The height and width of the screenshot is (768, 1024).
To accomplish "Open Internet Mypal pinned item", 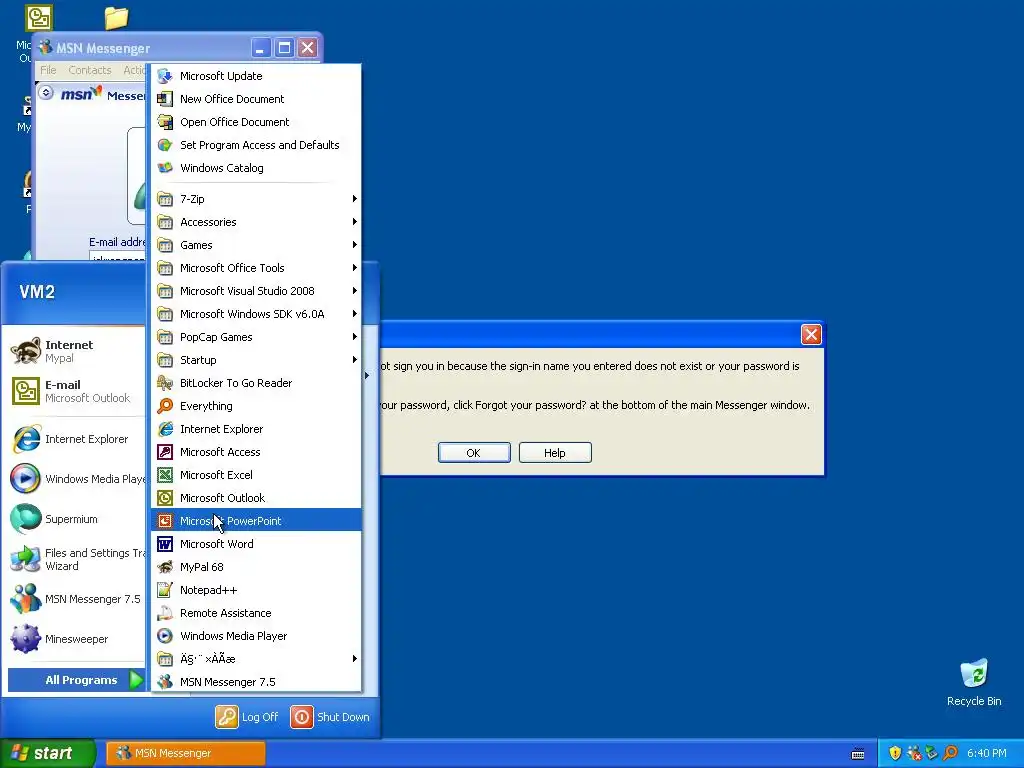I will 76,351.
